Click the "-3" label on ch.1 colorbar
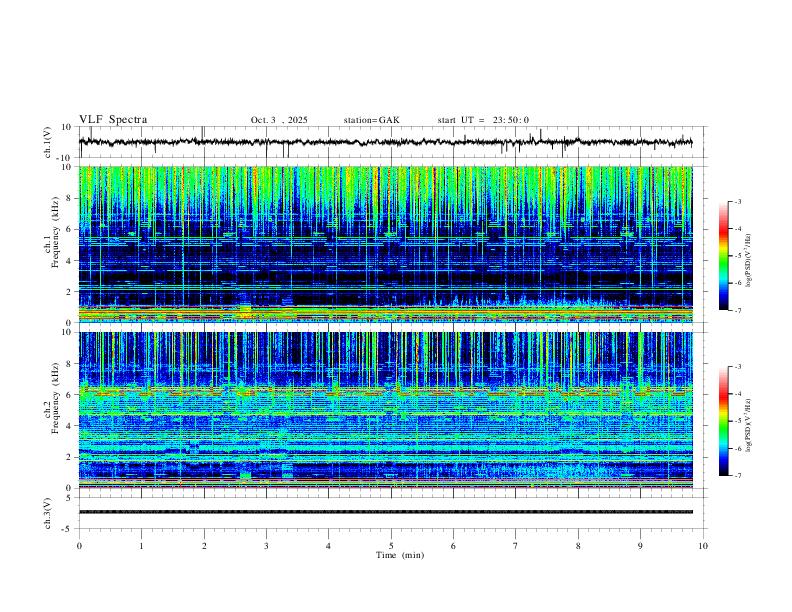792x612 pixels. click(x=738, y=201)
